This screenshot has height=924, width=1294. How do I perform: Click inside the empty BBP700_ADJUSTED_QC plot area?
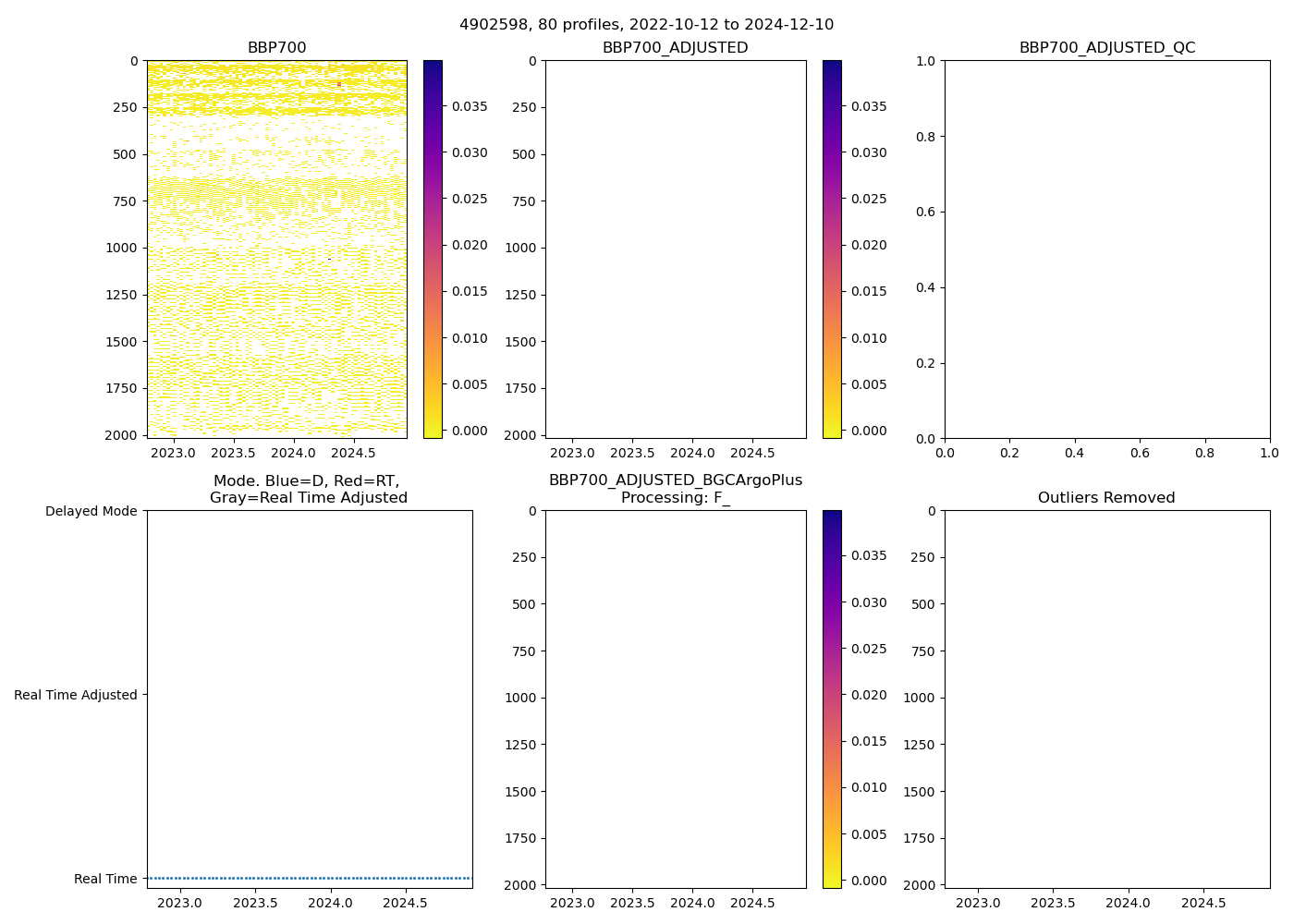1106,249
